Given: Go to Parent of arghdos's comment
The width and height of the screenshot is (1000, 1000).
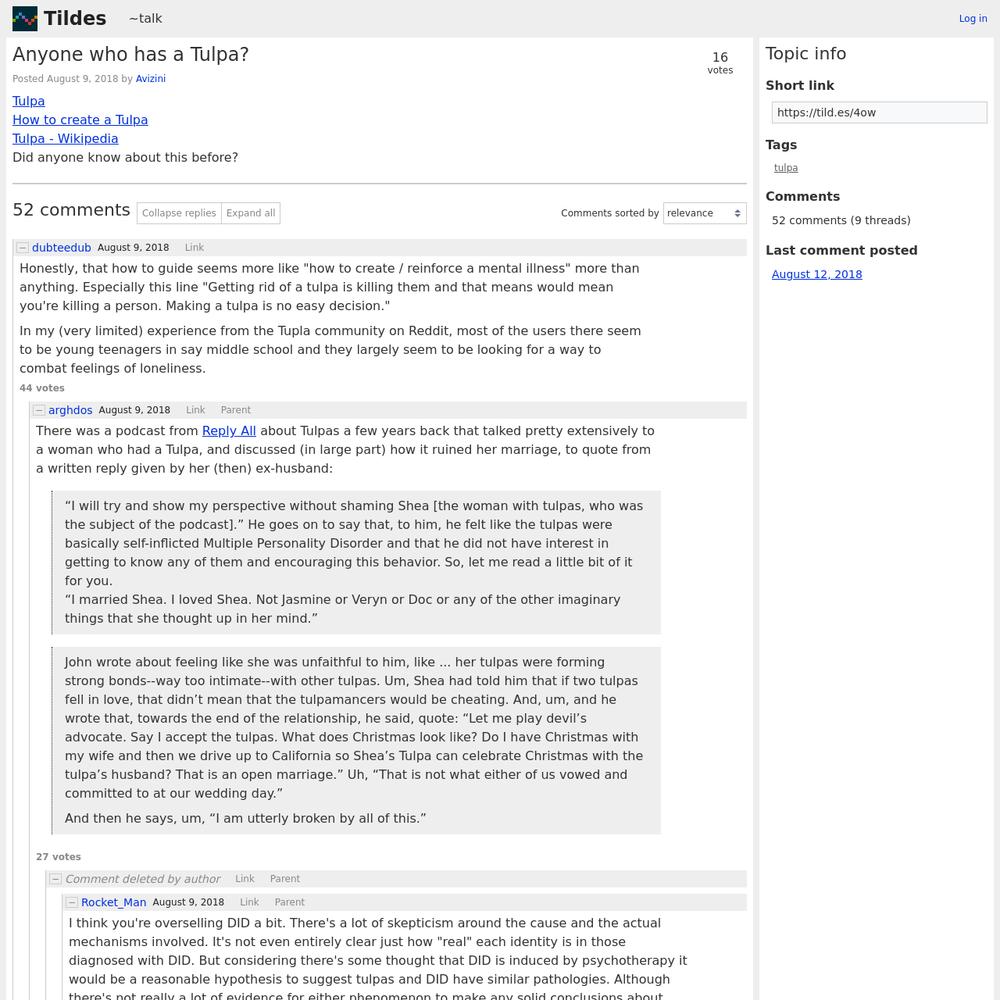Looking at the screenshot, I should [236, 410].
